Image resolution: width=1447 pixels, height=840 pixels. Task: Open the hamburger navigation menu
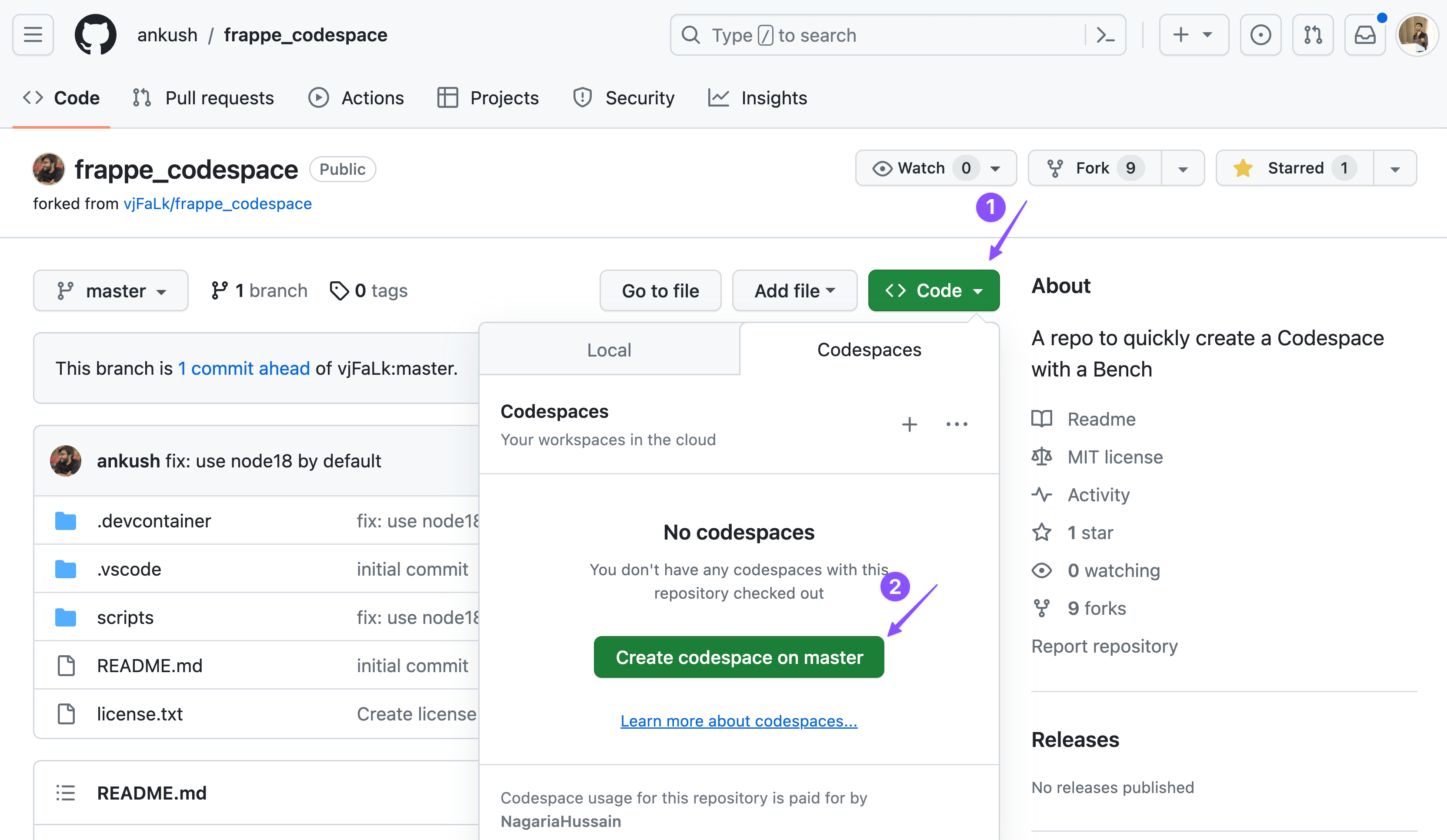(x=33, y=35)
